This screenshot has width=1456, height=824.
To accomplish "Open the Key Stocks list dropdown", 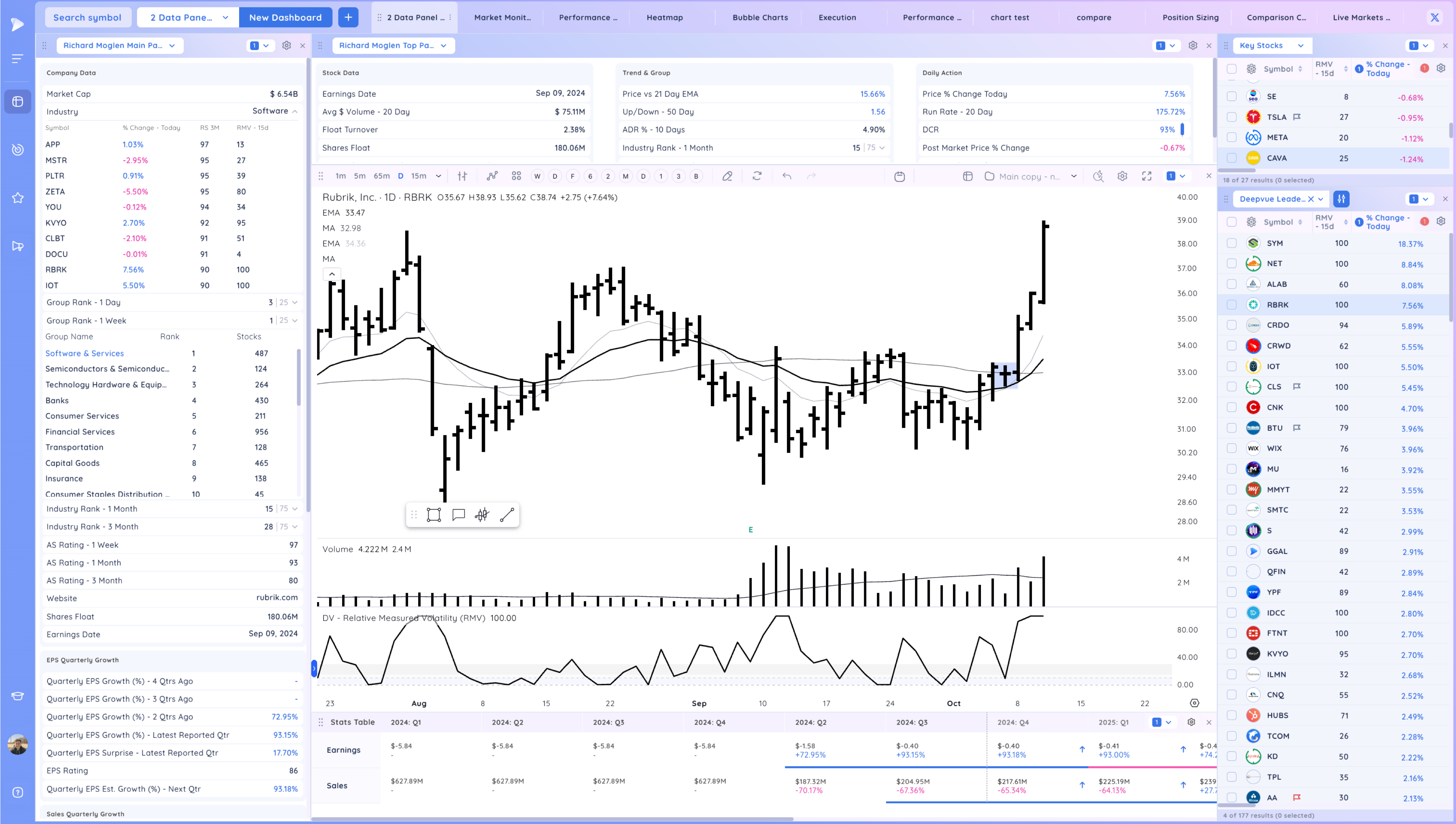I will [1300, 45].
